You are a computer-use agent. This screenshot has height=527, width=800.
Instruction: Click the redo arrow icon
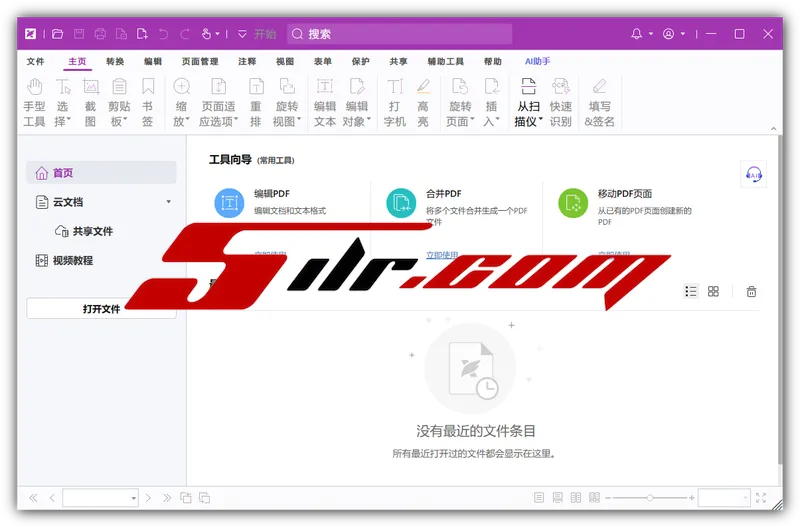pyautogui.click(x=185, y=34)
